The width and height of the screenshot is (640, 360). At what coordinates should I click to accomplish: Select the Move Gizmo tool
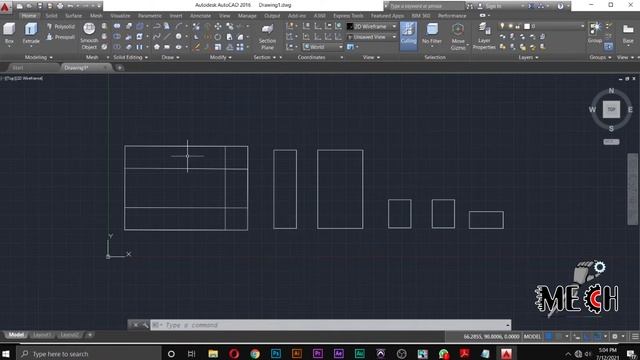coord(458,36)
